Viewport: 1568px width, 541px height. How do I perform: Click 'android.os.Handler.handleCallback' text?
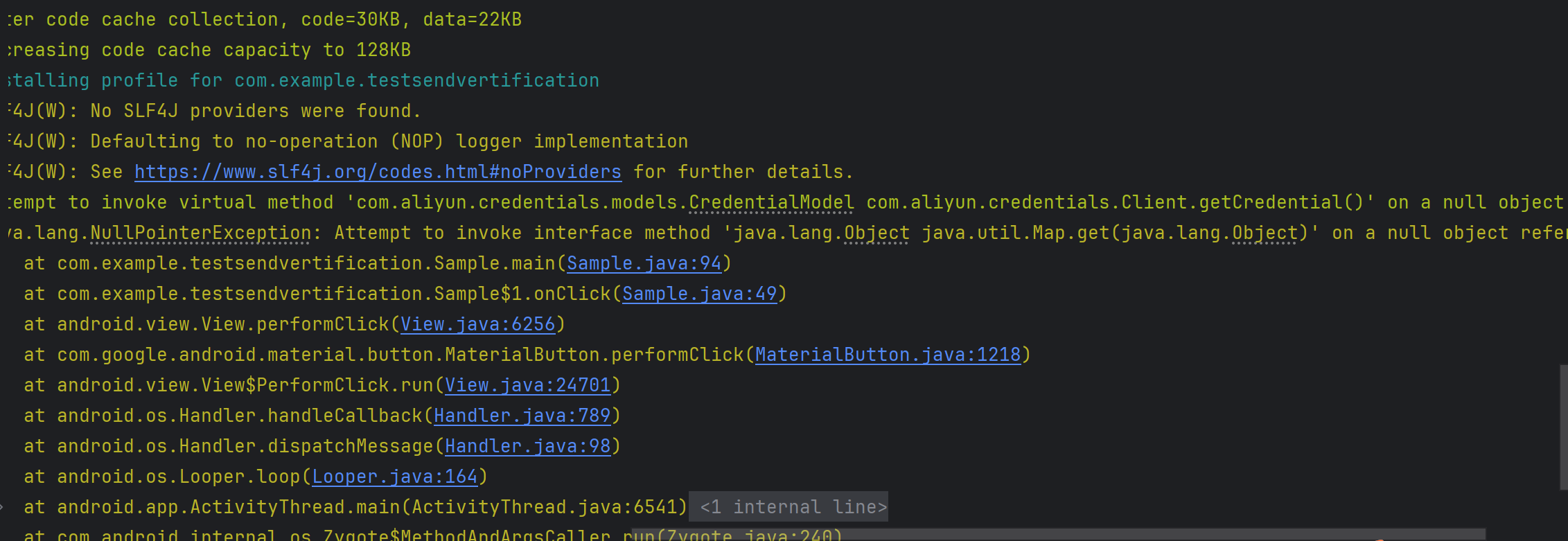[240, 416]
